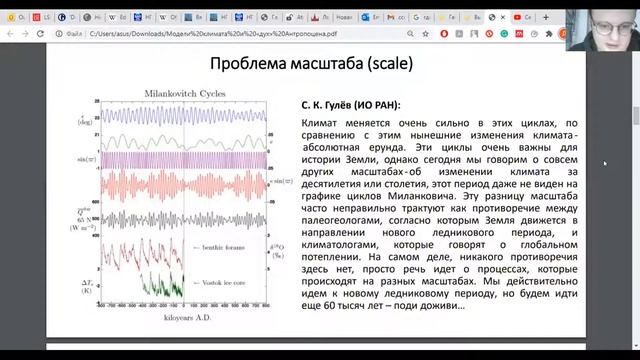Open site info icon beside 'Файл'
This screenshot has height=360, width=640.
click(x=59, y=34)
